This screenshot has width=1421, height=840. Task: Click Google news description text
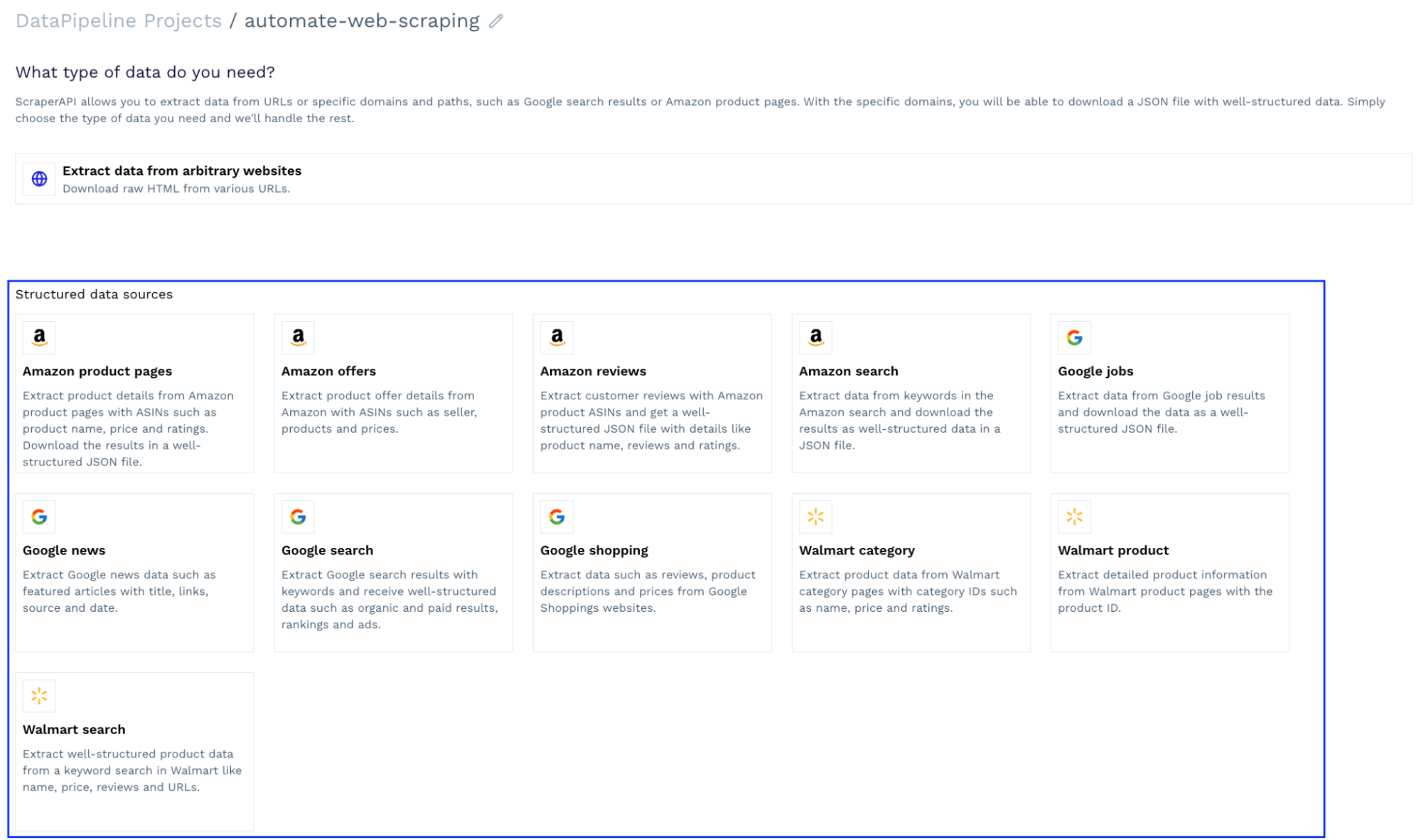119,591
